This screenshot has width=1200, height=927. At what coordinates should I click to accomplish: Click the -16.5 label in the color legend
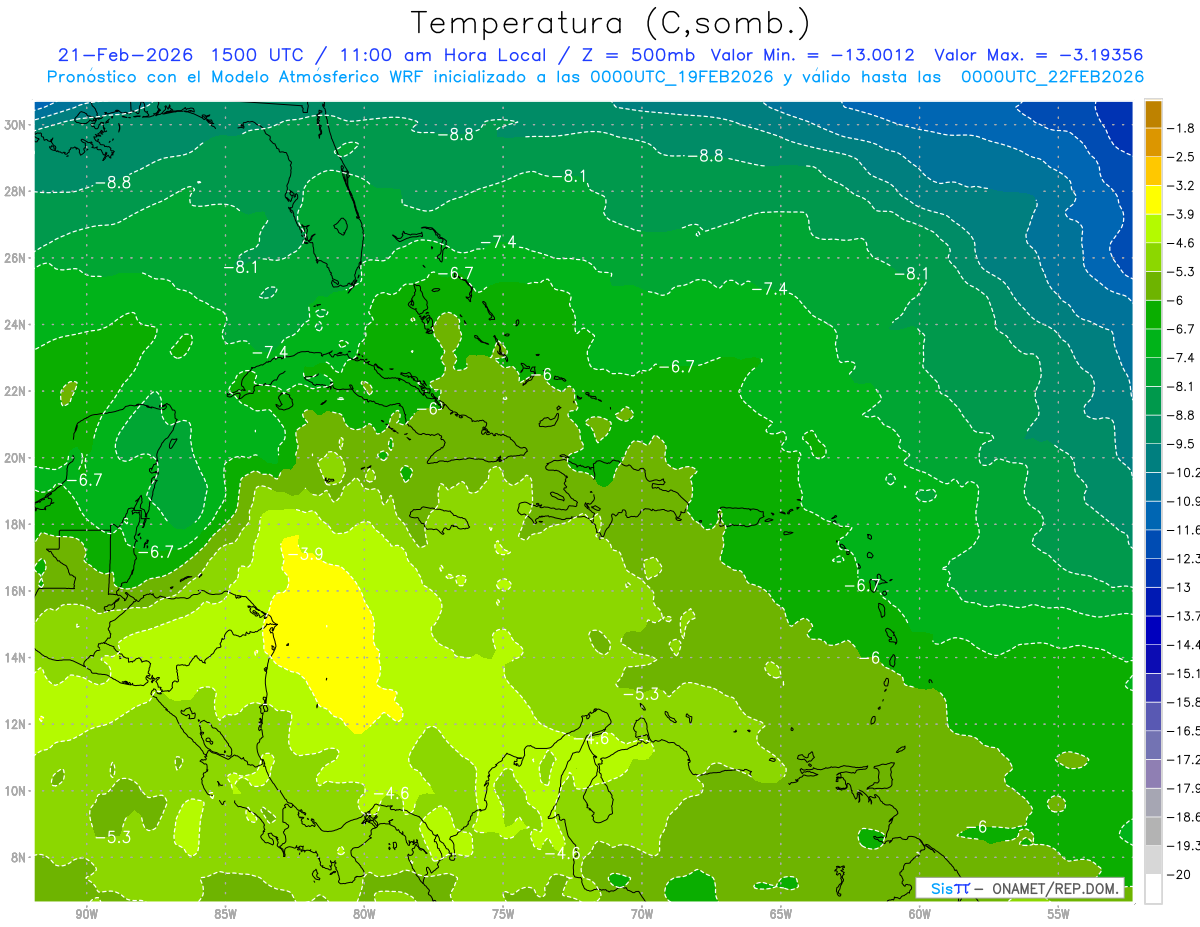[1185, 731]
